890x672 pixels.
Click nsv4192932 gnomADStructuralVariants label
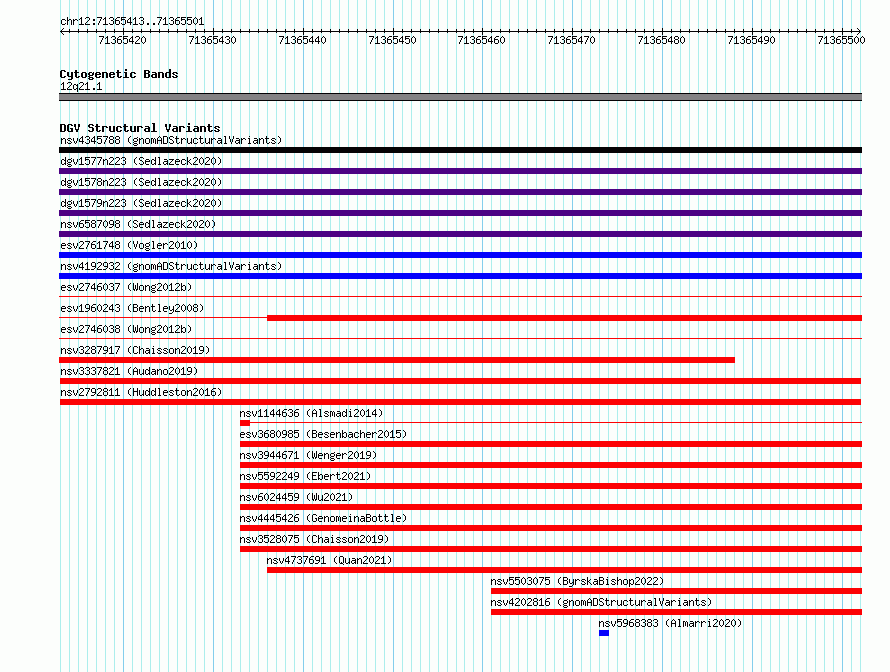[x=171, y=266]
